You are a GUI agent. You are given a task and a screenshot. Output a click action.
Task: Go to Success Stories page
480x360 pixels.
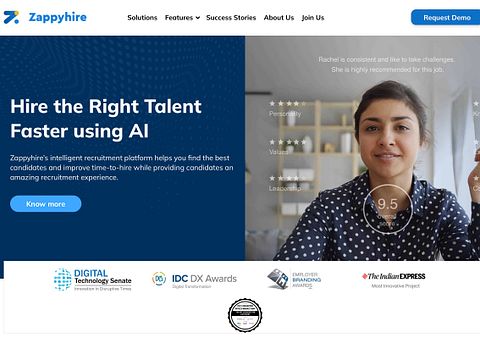click(231, 18)
